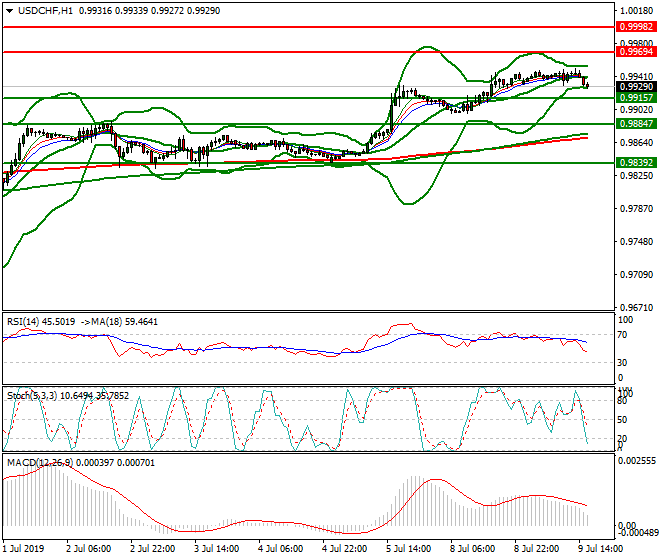Click the 0.99020 price scale value
This screenshot has height=560, width=660.
(x=637, y=110)
